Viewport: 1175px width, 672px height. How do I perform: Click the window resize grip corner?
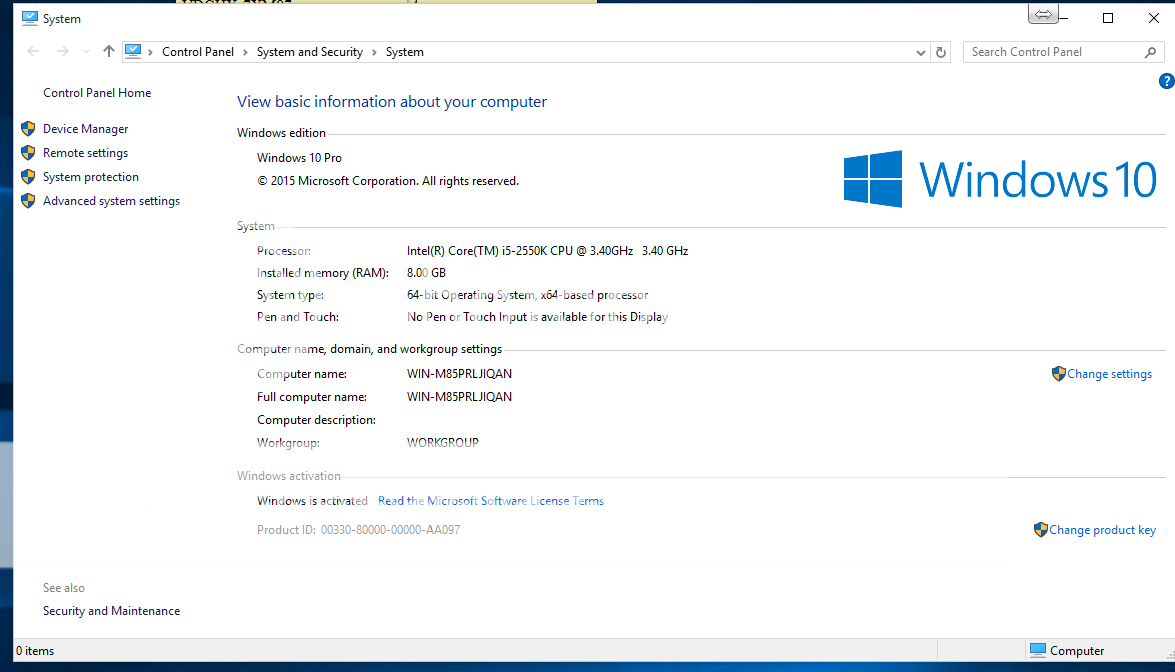click(x=1170, y=656)
